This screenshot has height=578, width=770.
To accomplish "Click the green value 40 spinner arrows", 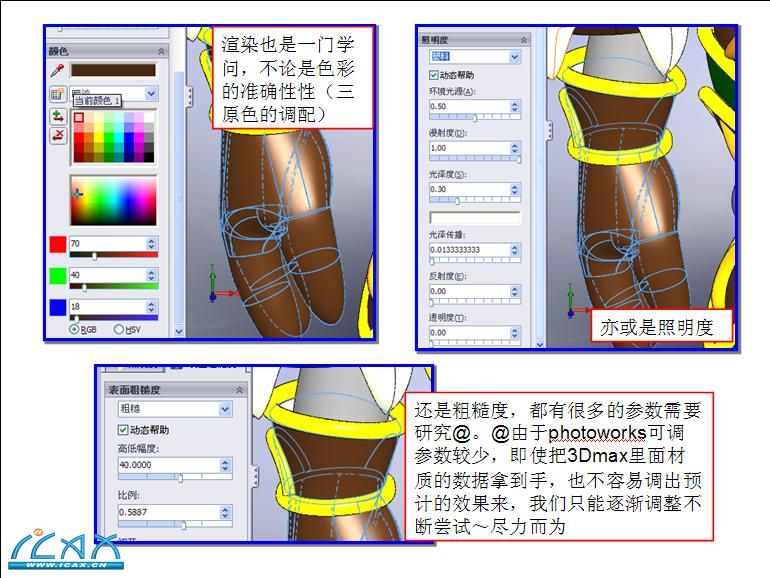I will pos(151,275).
